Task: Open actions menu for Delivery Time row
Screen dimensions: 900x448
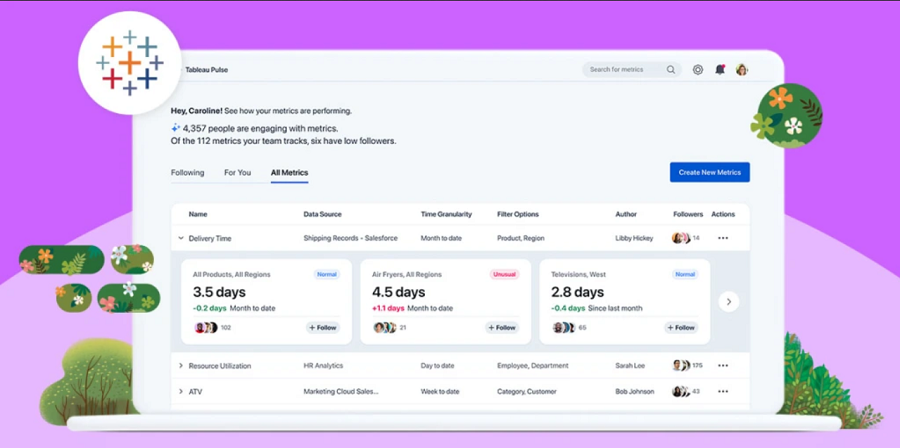Action: tap(723, 238)
